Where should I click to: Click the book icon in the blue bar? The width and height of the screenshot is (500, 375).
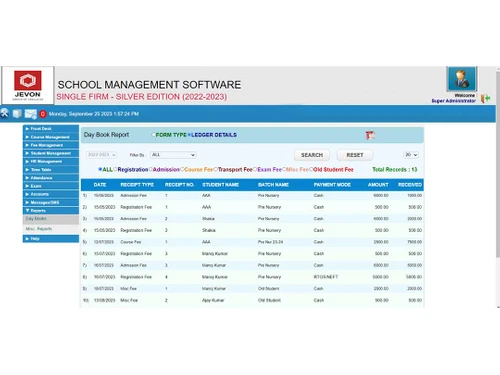(x=17, y=114)
